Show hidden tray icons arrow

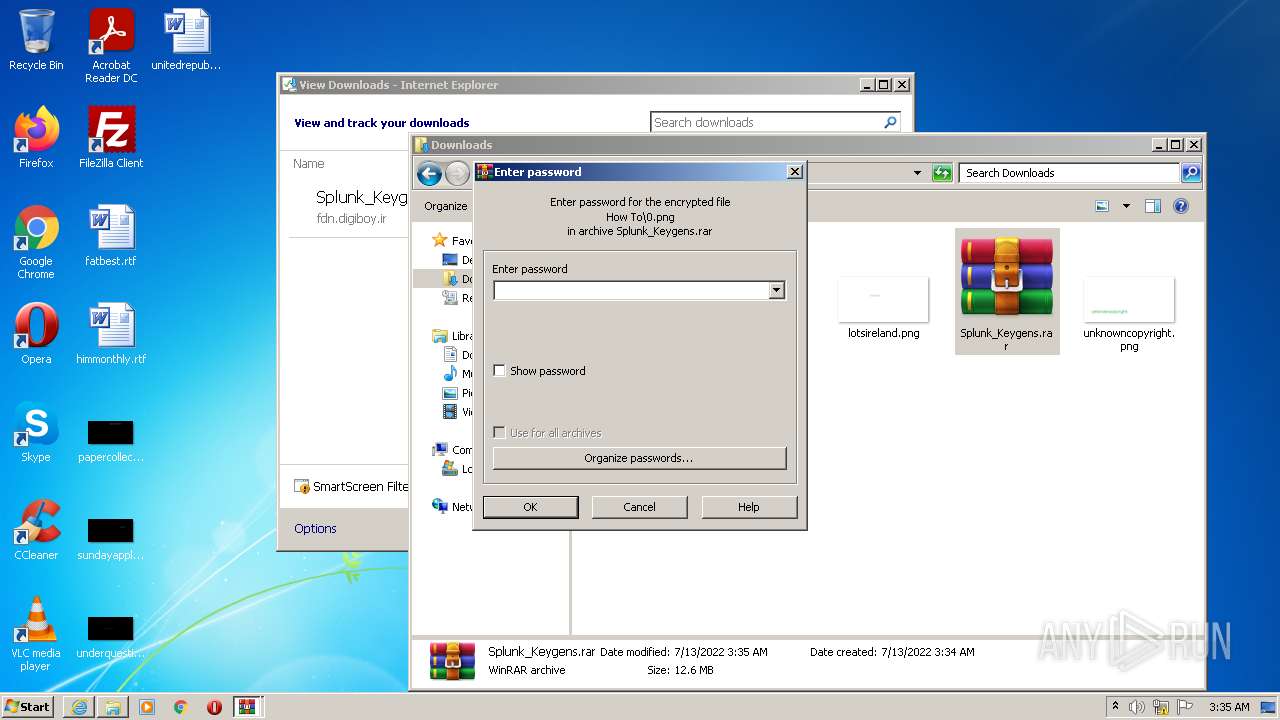[x=1115, y=706]
